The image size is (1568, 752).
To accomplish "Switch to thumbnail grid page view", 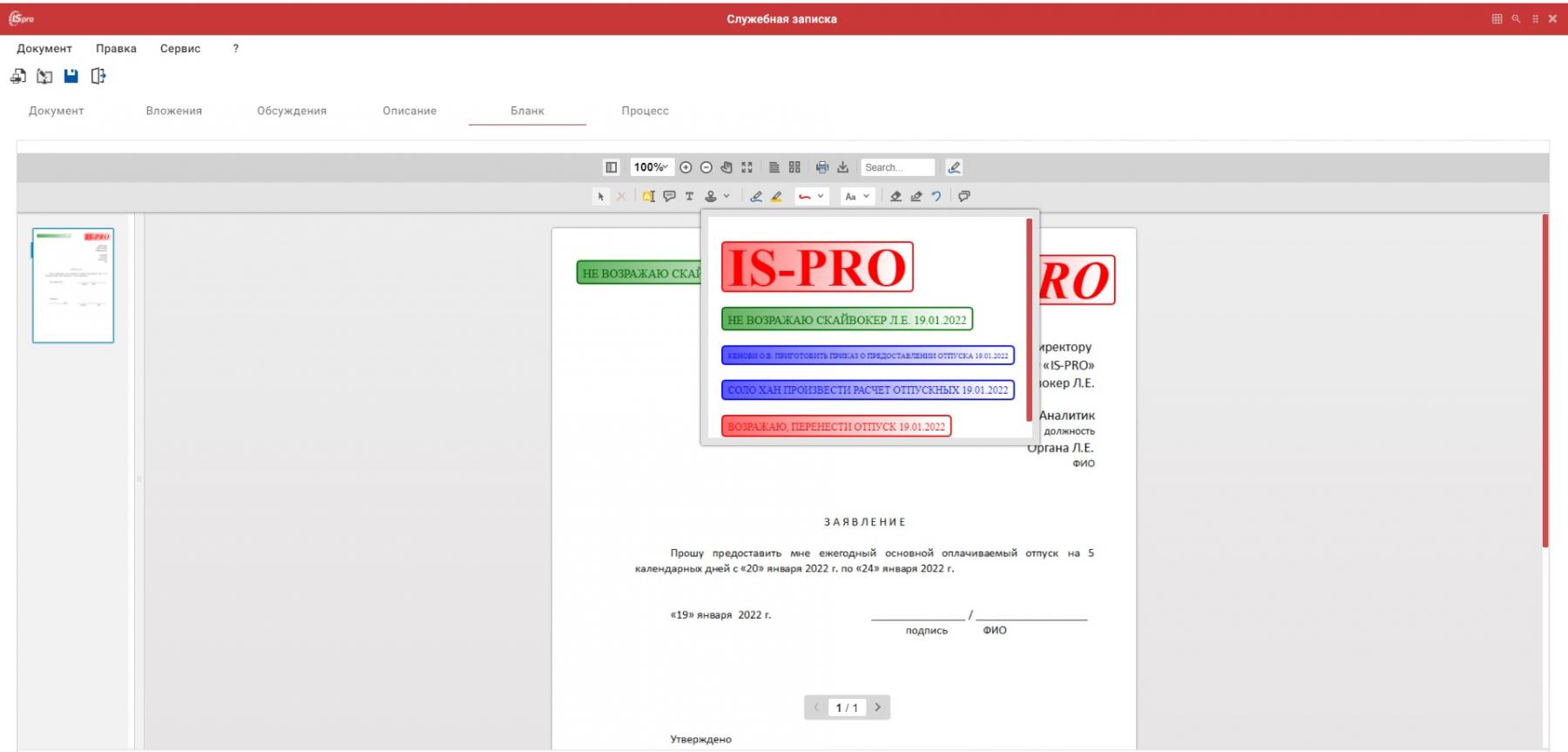I will 794,167.
